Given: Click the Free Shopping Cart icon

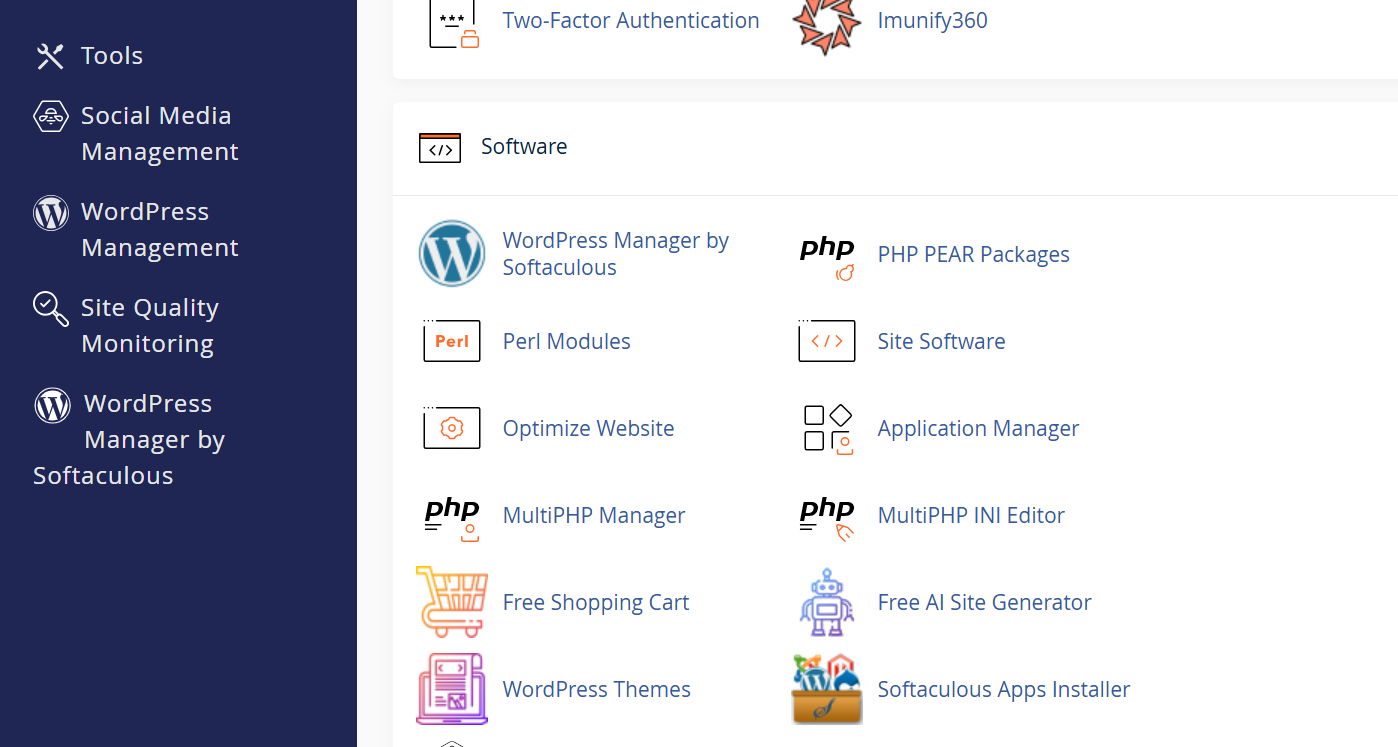Looking at the screenshot, I should pyautogui.click(x=452, y=601).
